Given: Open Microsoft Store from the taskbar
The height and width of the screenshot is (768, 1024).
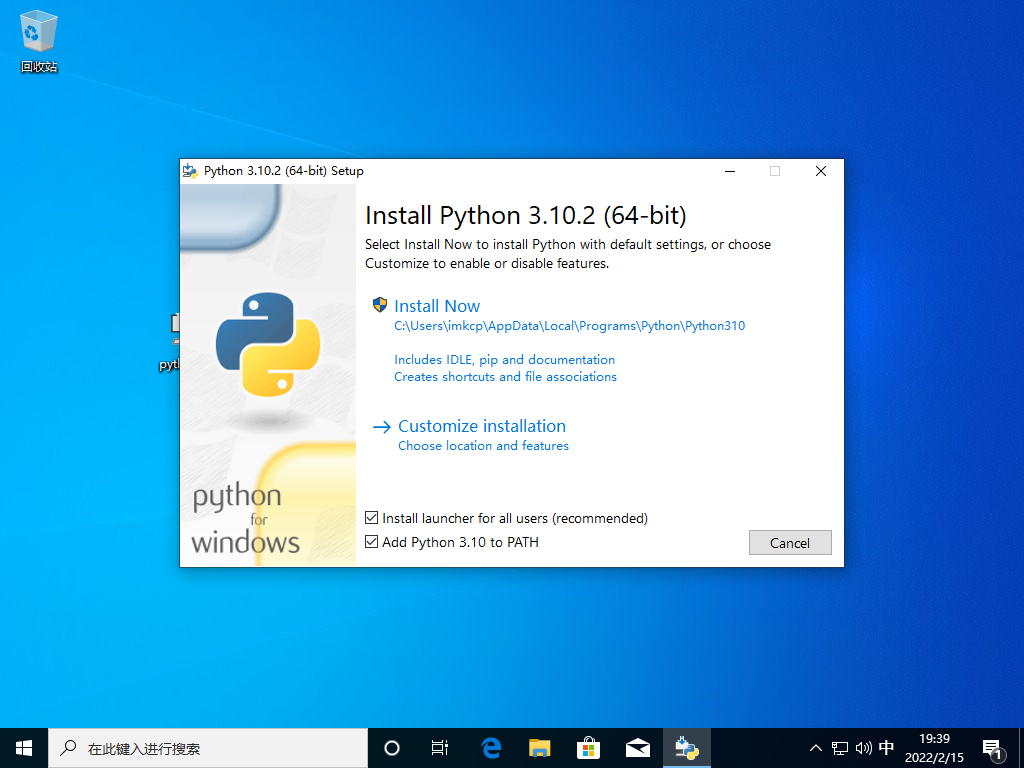Looking at the screenshot, I should click(588, 747).
